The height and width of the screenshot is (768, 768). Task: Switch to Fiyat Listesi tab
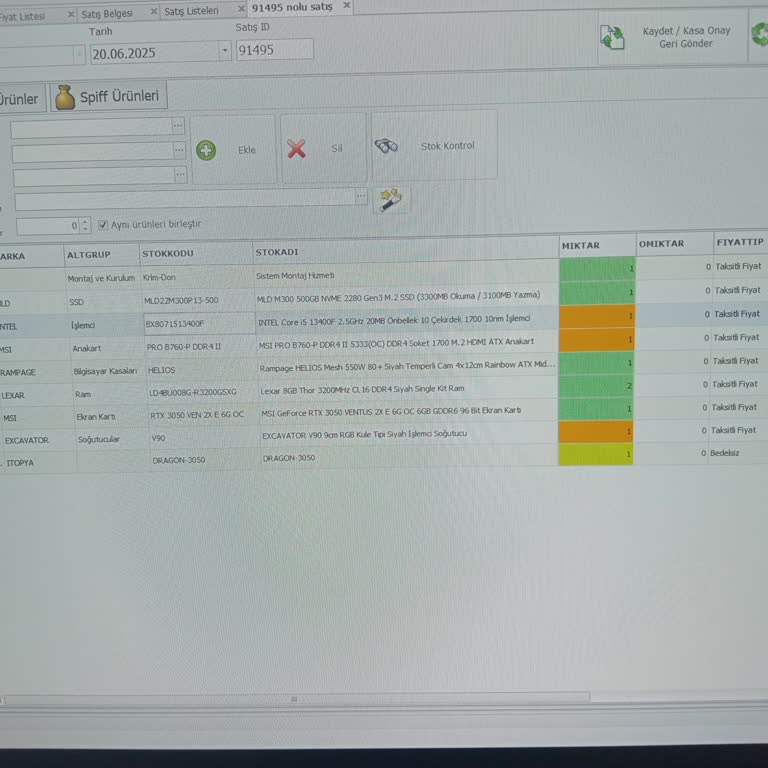tap(23, 17)
